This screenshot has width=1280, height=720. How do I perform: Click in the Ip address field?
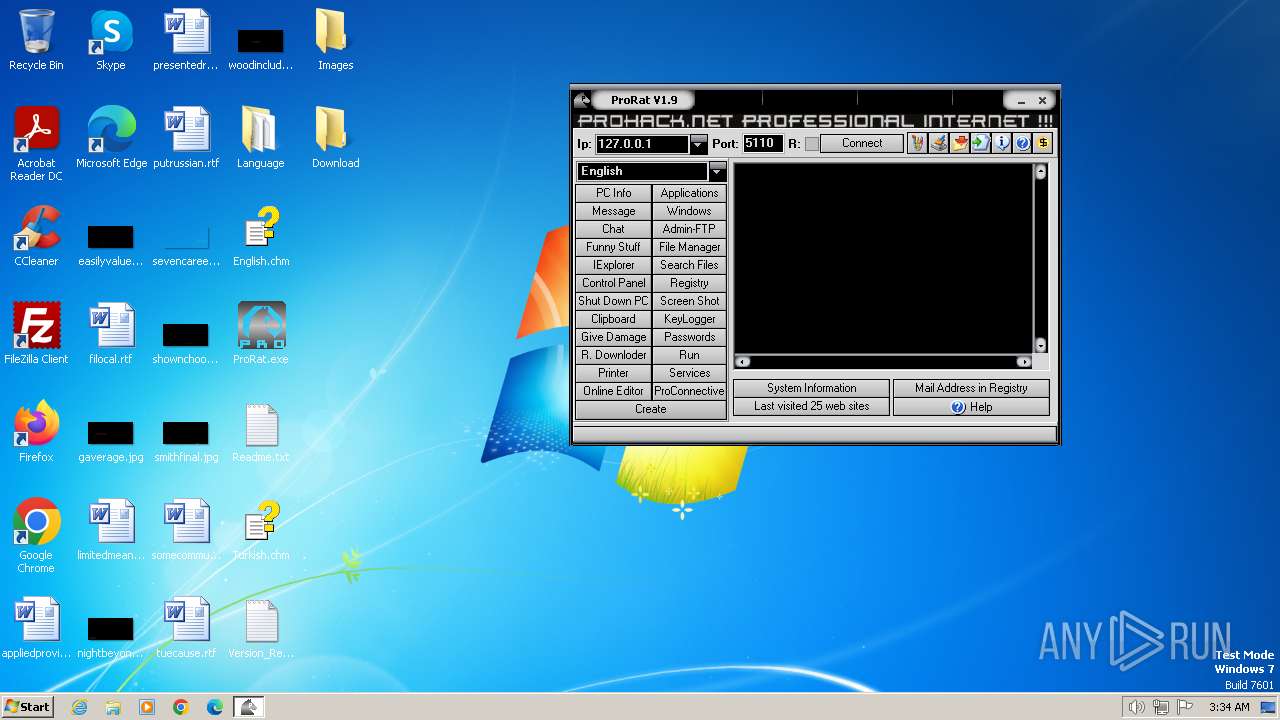tap(642, 144)
